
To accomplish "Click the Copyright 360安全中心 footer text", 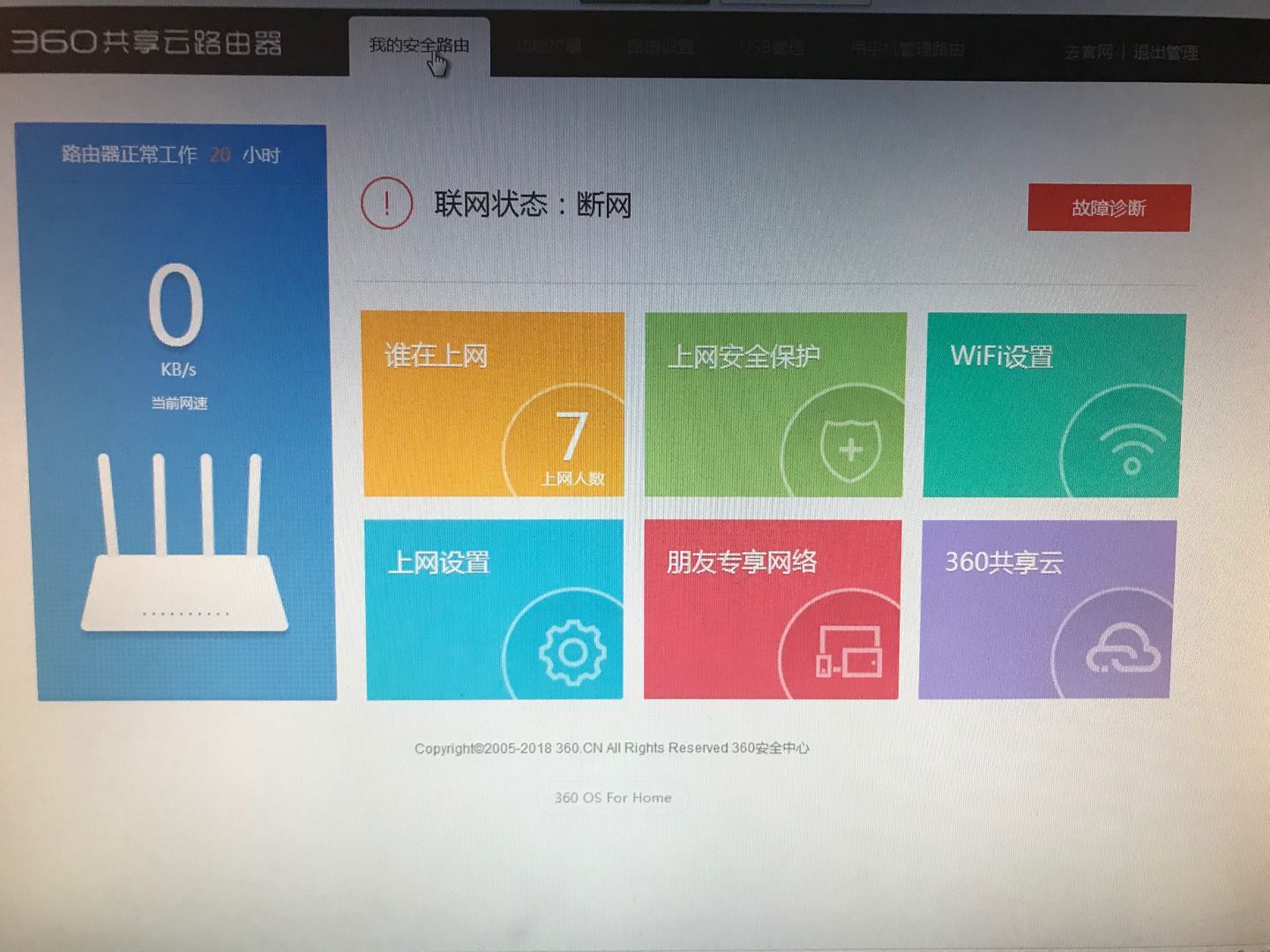I will click(612, 748).
